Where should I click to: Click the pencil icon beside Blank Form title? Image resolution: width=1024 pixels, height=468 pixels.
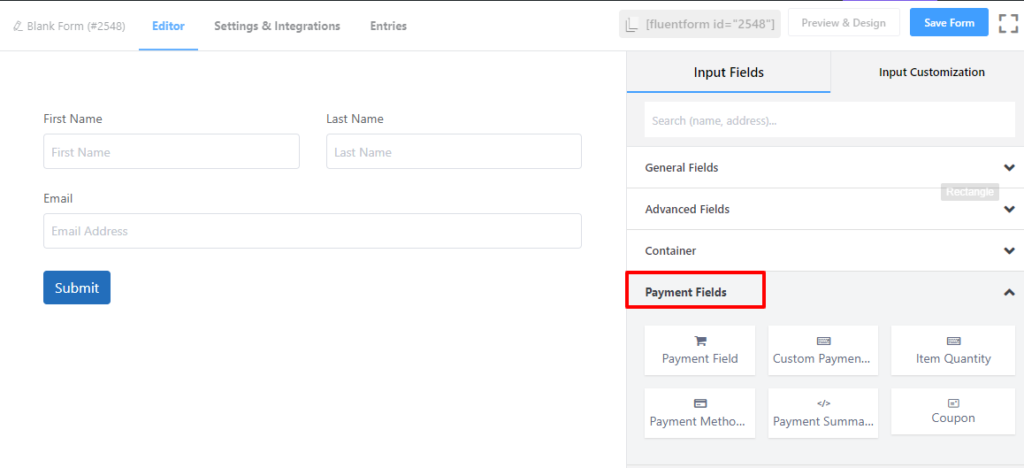(18, 27)
